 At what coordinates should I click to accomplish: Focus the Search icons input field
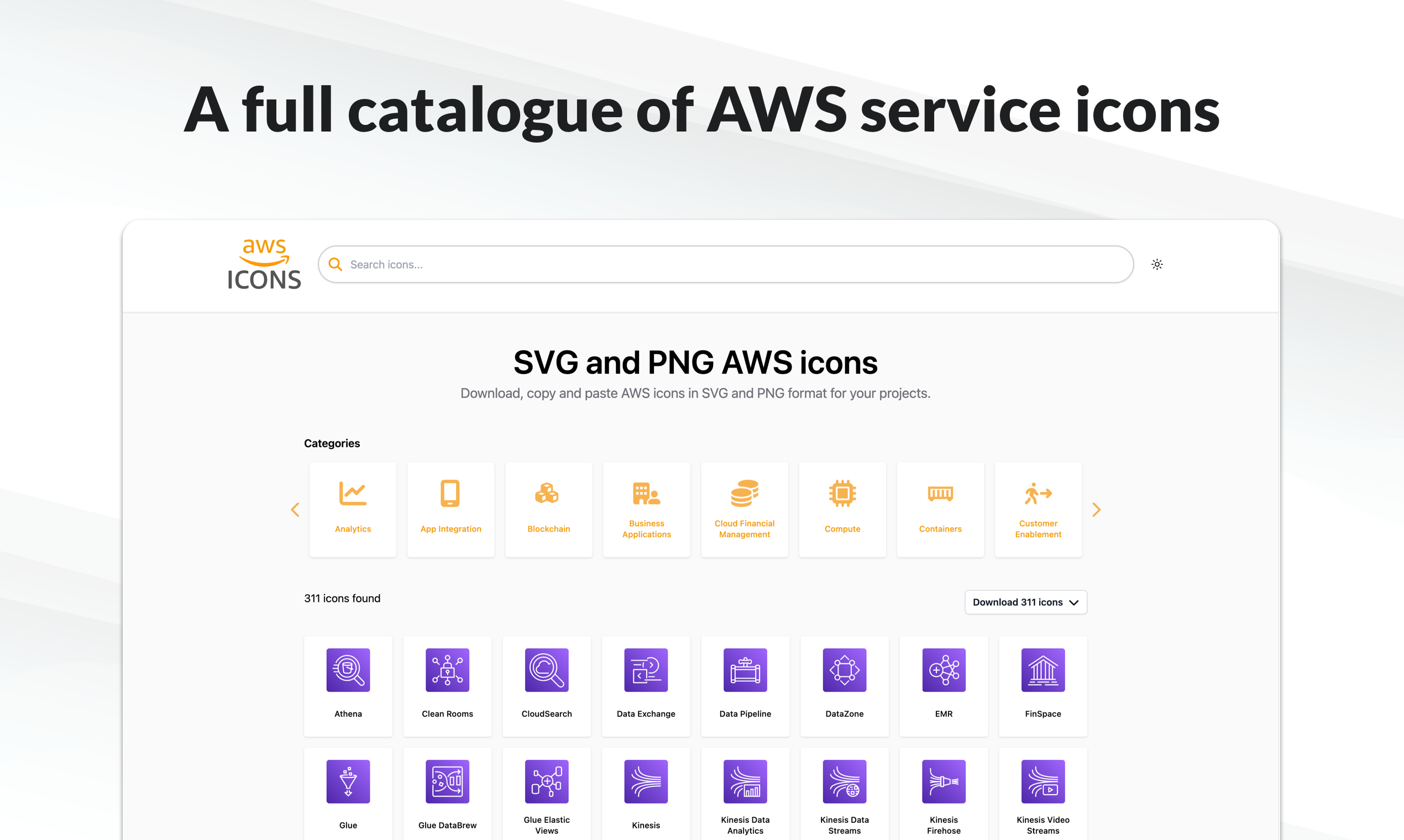(725, 264)
